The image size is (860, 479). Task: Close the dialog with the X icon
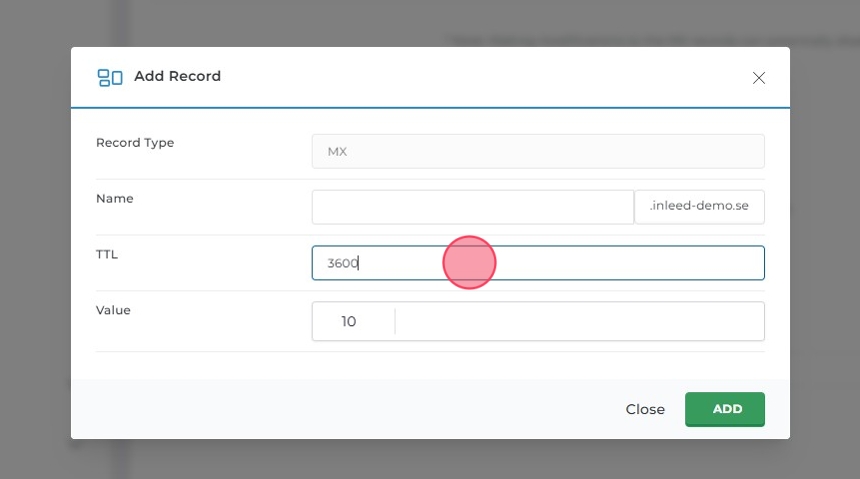tap(758, 78)
